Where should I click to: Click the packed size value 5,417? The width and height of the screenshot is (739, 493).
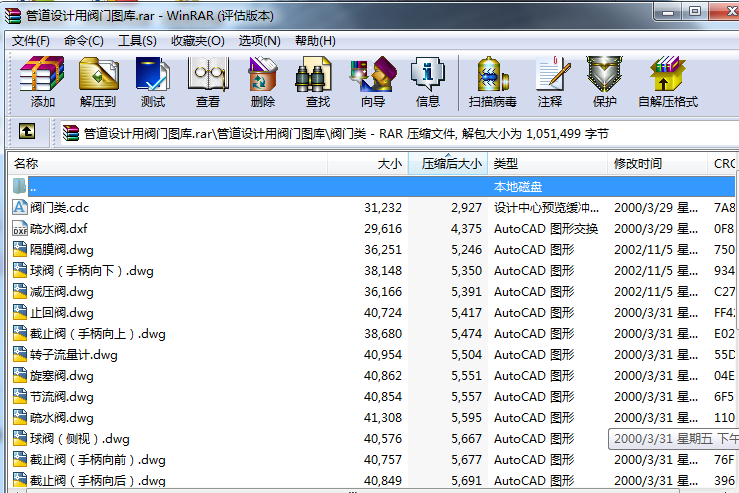466,312
